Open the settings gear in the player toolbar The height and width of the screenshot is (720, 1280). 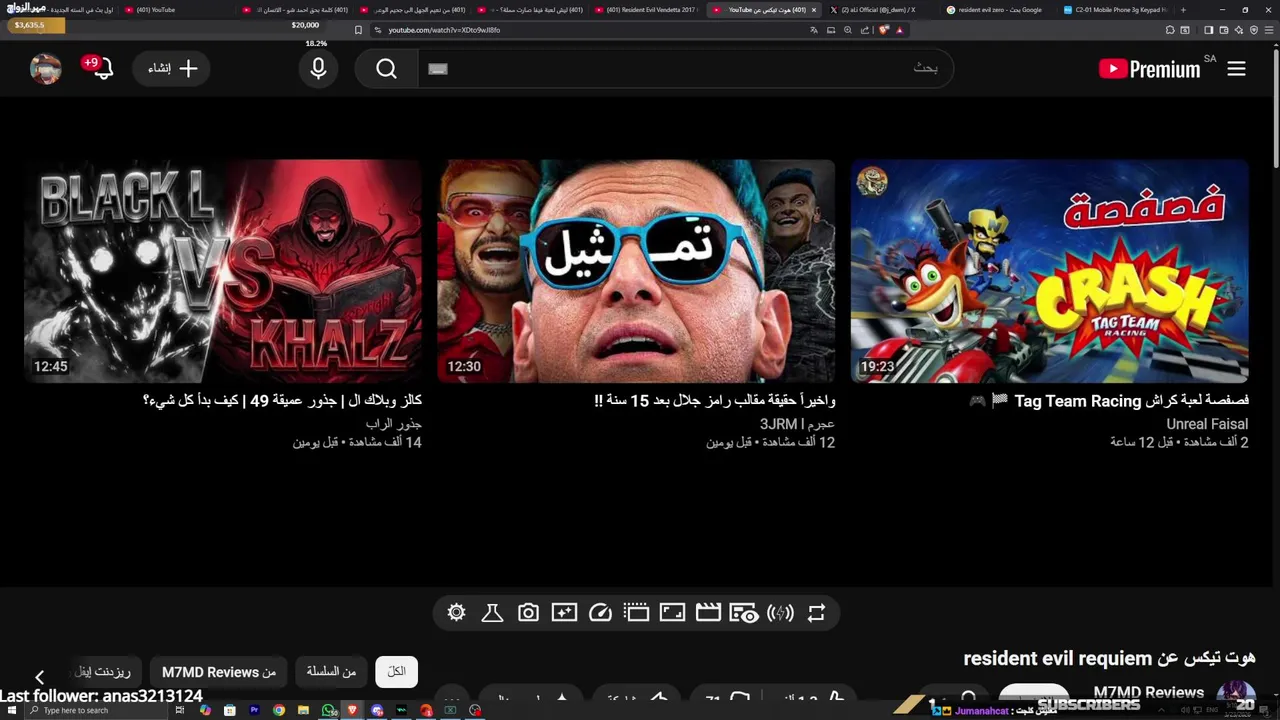click(456, 613)
